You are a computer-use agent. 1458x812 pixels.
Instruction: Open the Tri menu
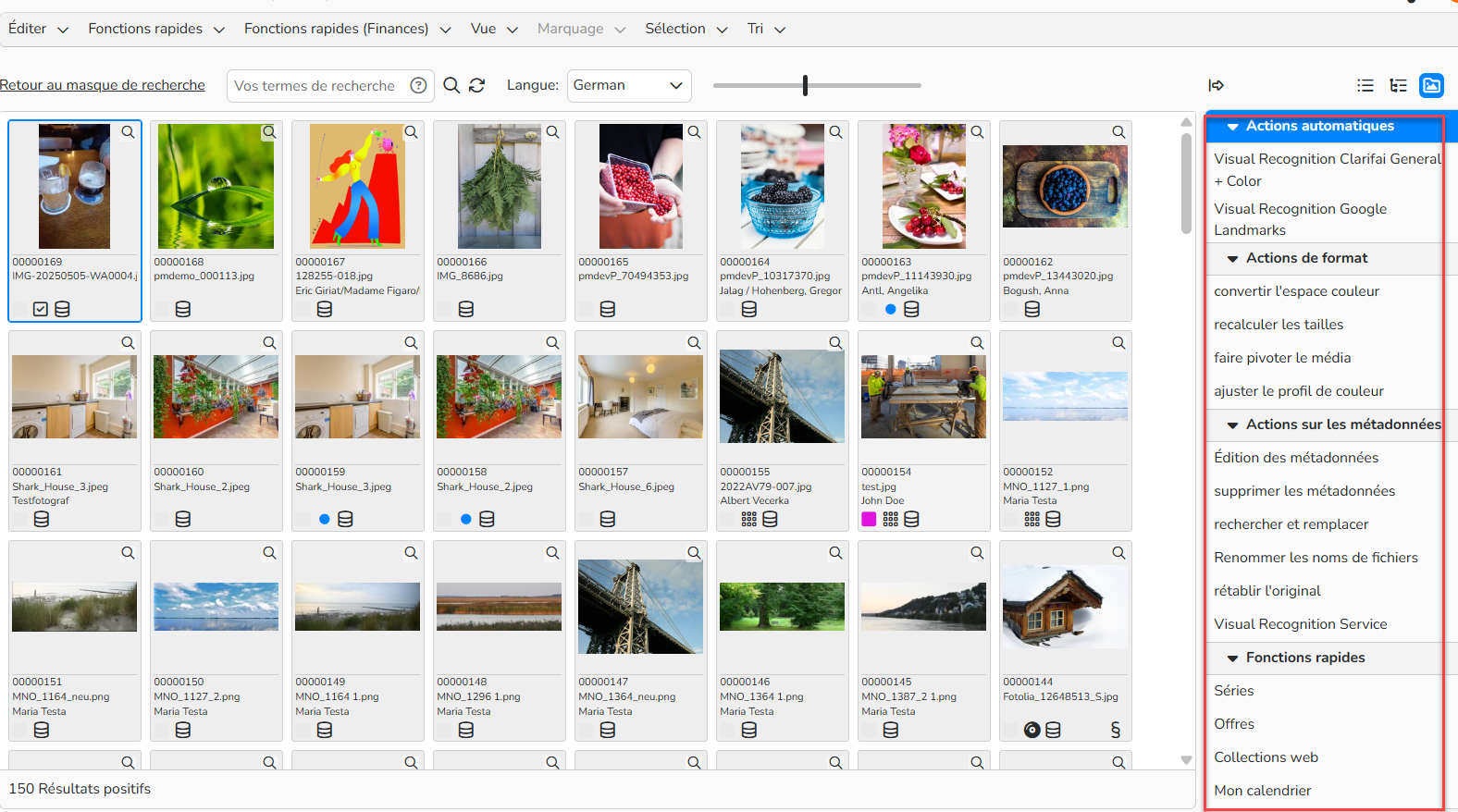tap(767, 29)
